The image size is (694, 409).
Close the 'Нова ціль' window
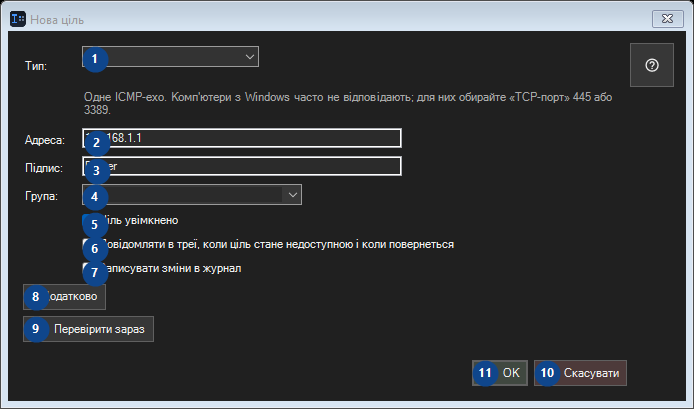[667, 19]
